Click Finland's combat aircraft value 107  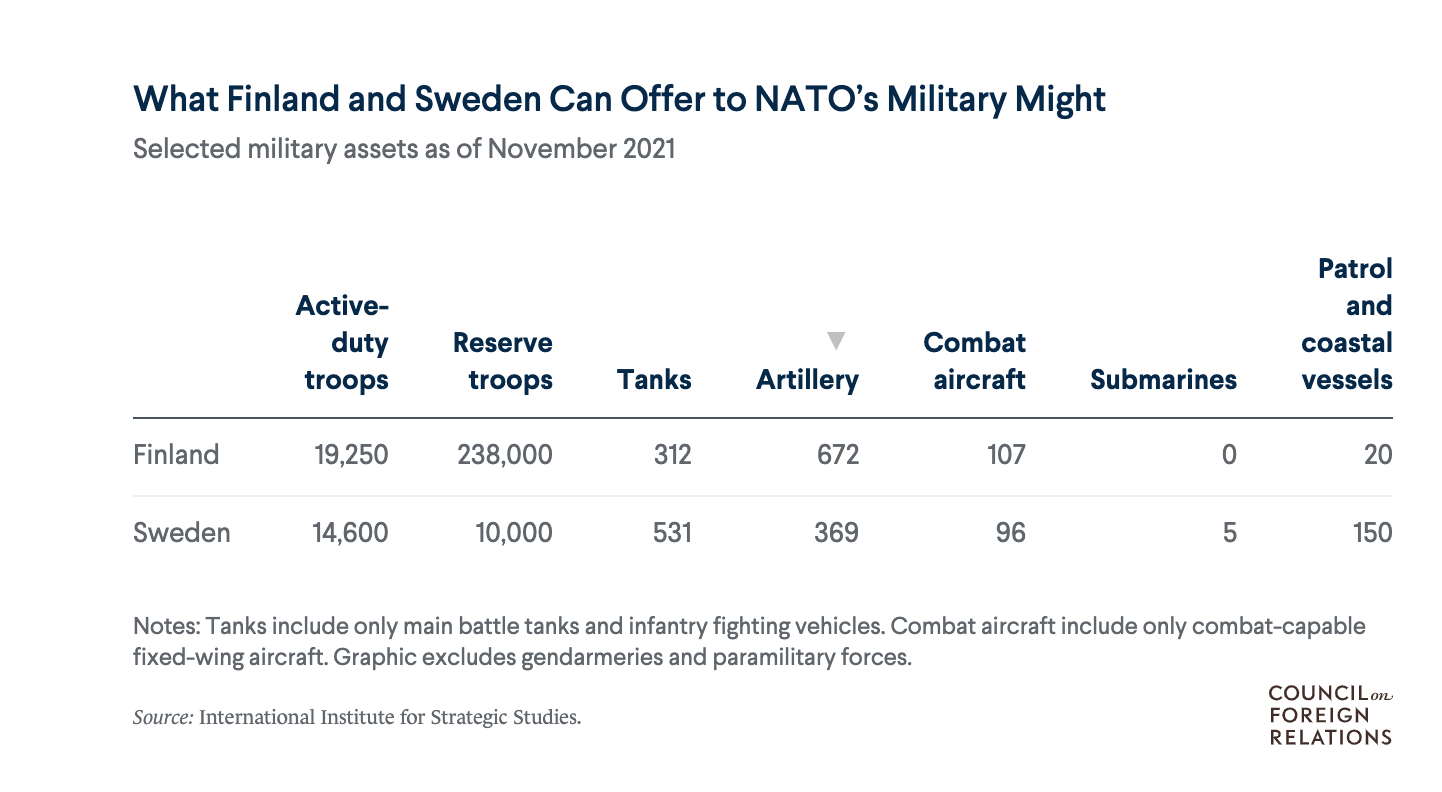pos(1004,455)
